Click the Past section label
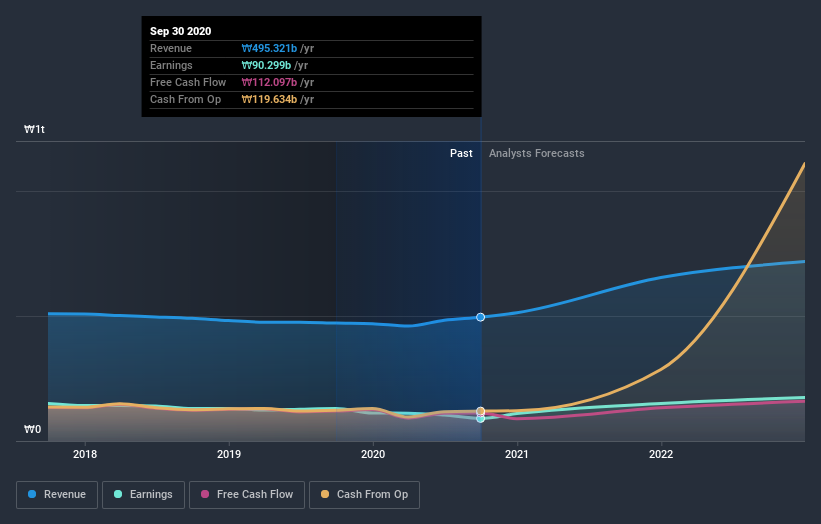821x524 pixels. tap(461, 153)
